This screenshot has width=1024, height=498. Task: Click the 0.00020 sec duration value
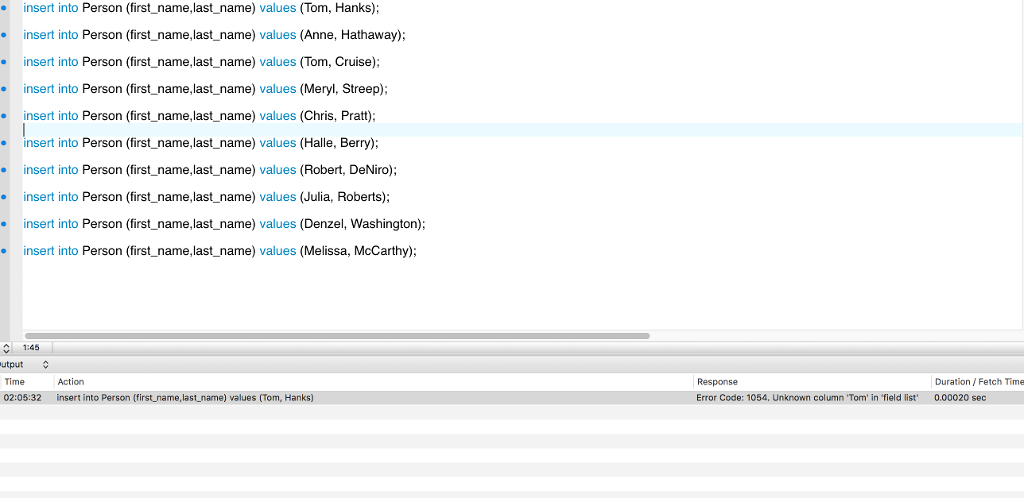click(960, 397)
